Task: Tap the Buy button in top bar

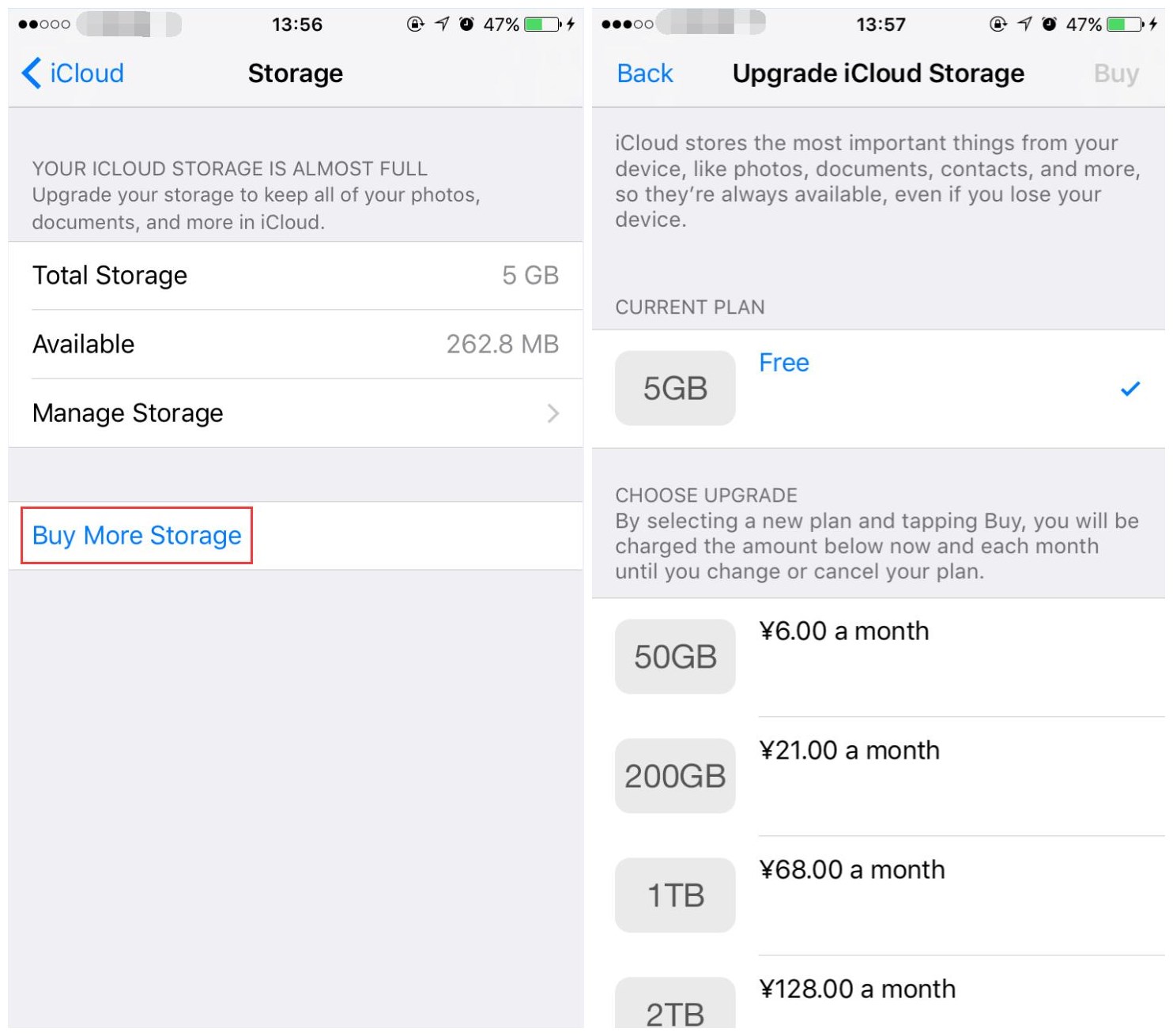Action: pyautogui.click(x=1116, y=73)
